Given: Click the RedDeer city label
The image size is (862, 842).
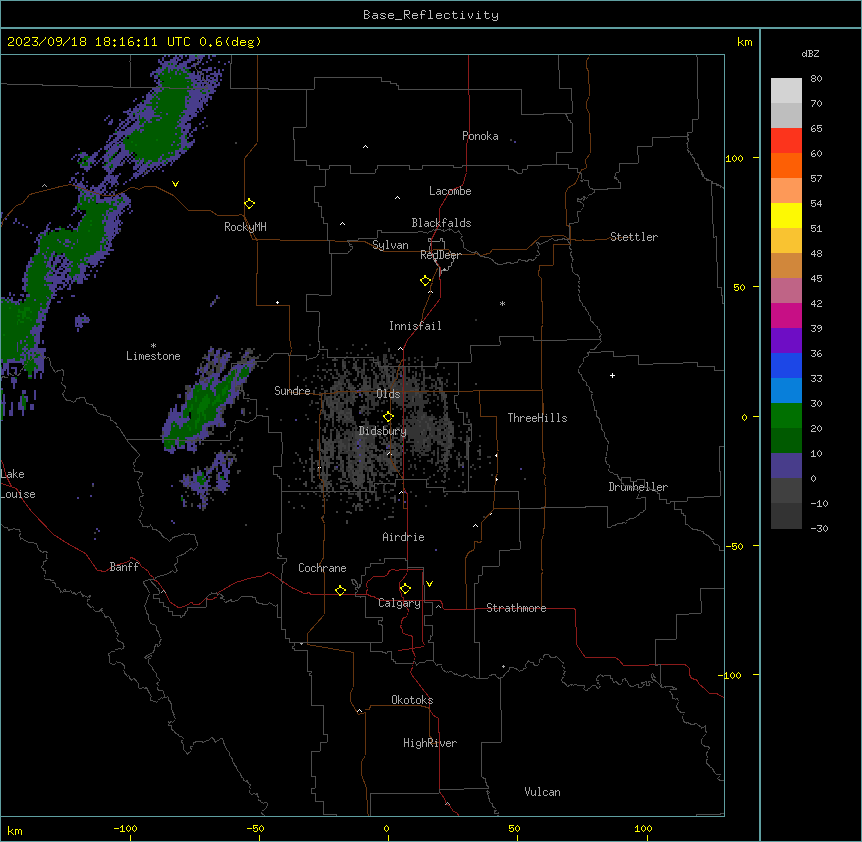Looking at the screenshot, I should 440,255.
